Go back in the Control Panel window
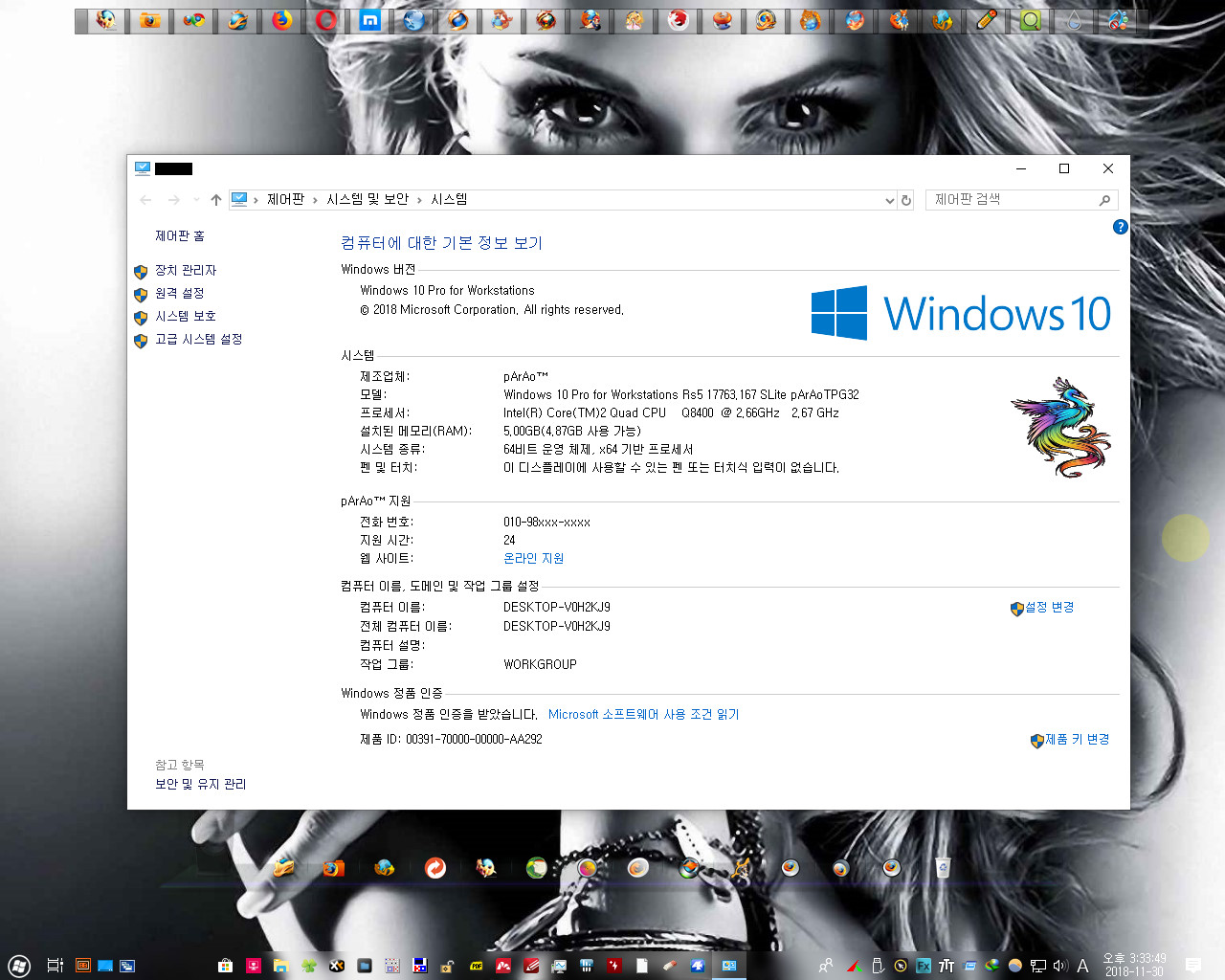The height and width of the screenshot is (980, 1225). click(145, 200)
